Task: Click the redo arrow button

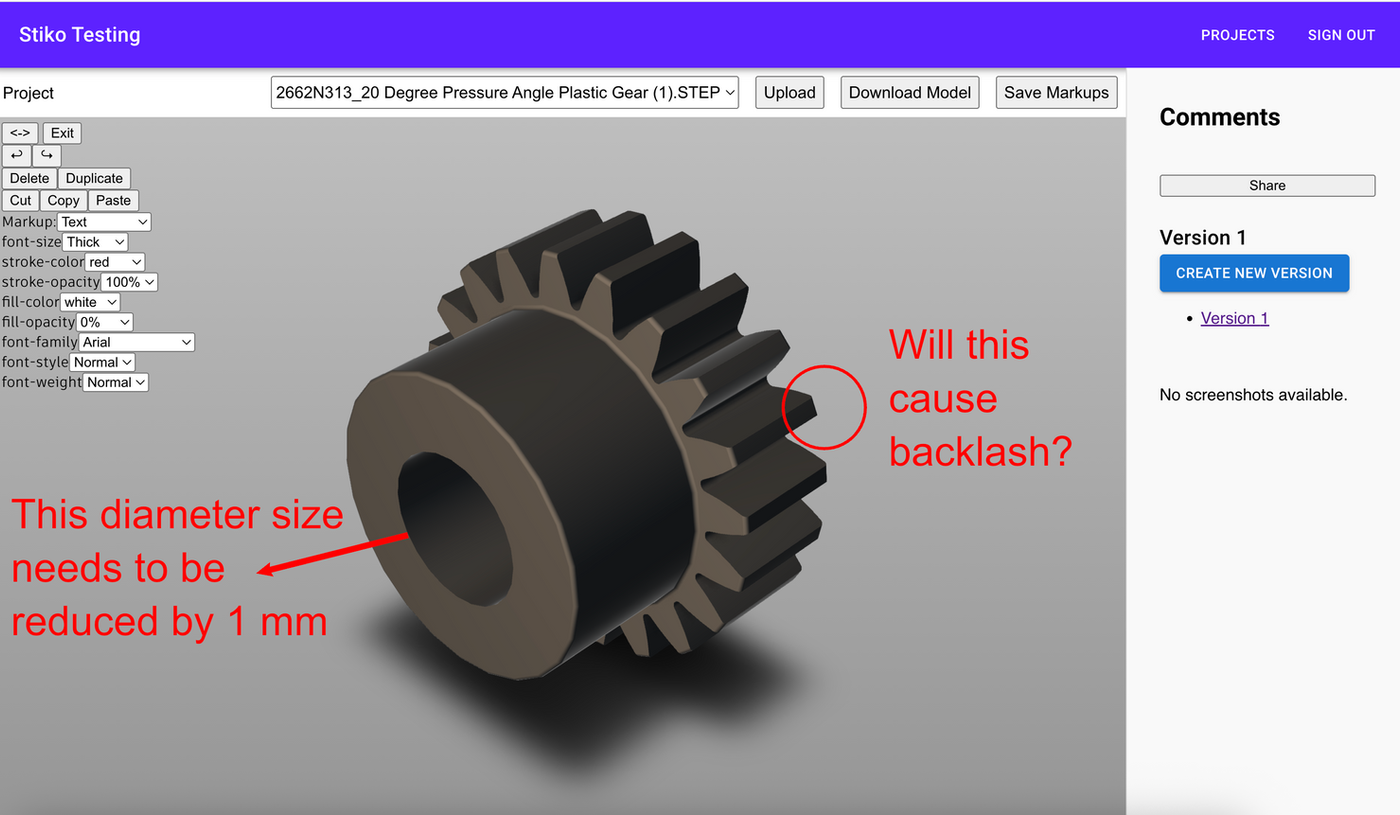Action: 47,155
